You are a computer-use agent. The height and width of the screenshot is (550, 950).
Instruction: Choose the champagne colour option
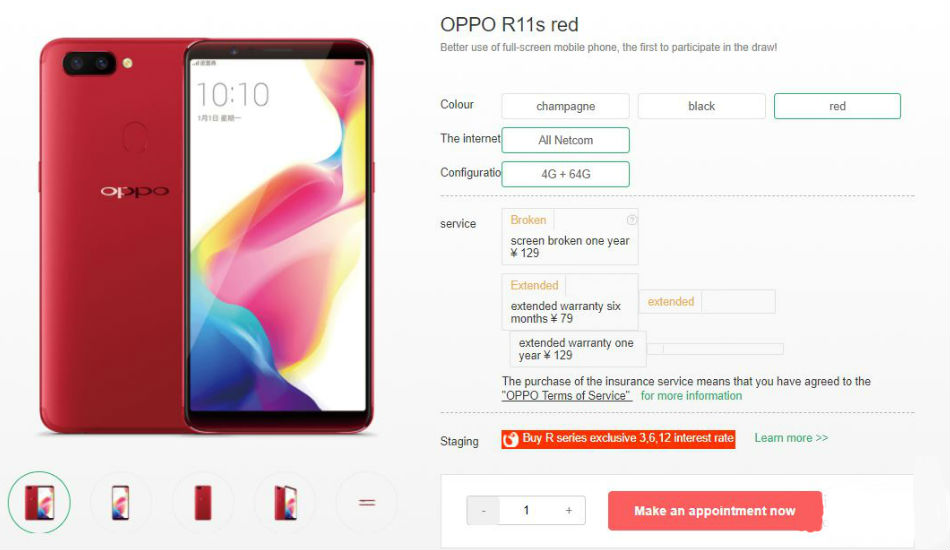[565, 106]
